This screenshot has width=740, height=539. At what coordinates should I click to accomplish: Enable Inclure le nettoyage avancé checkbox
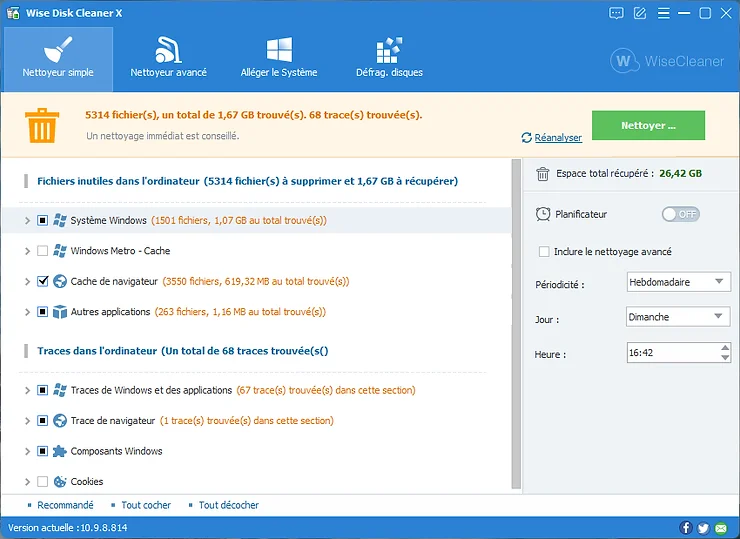click(544, 252)
